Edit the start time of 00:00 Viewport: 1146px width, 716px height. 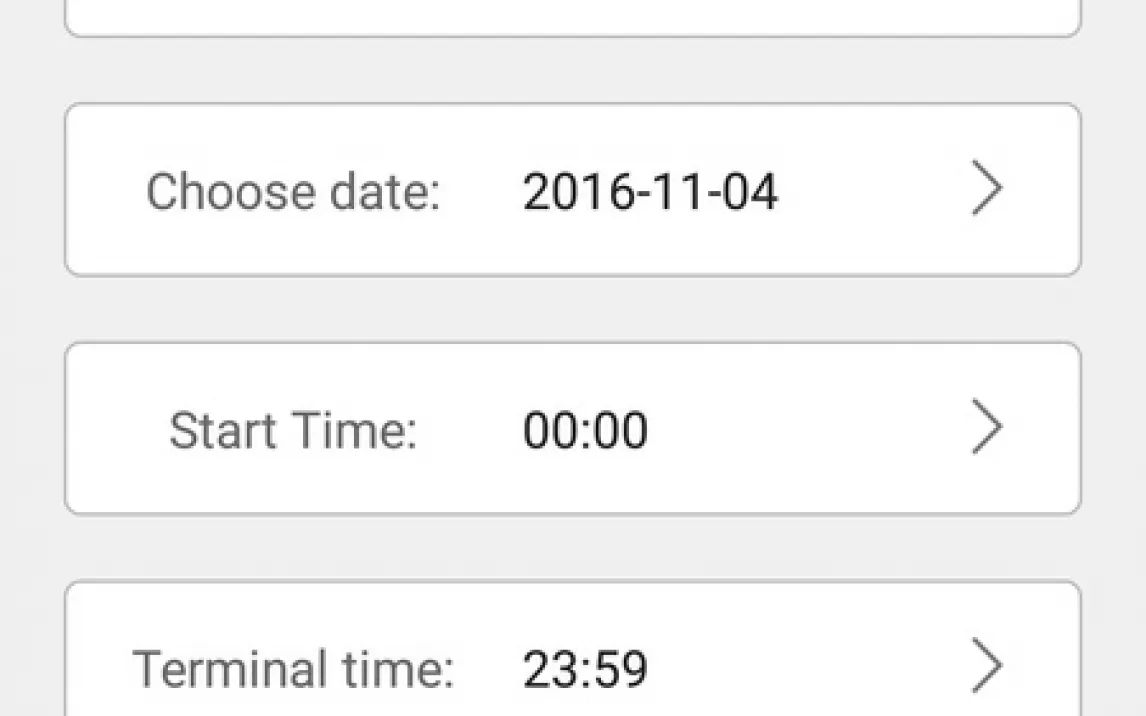coord(585,430)
